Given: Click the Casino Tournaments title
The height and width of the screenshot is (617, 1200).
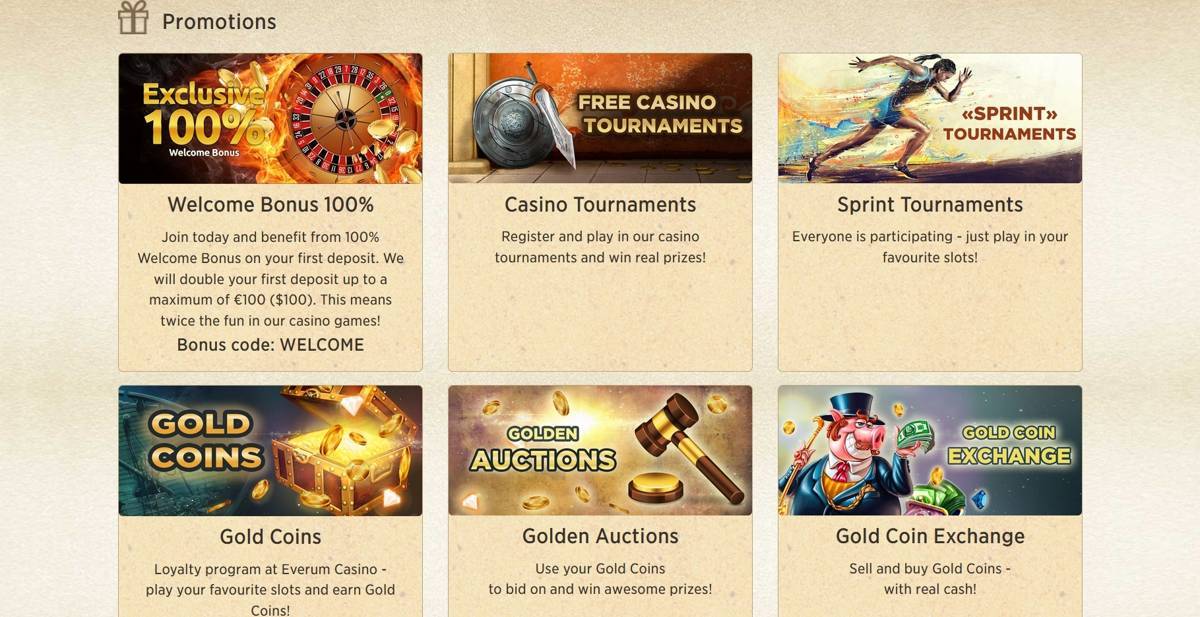Looking at the screenshot, I should click(x=600, y=205).
